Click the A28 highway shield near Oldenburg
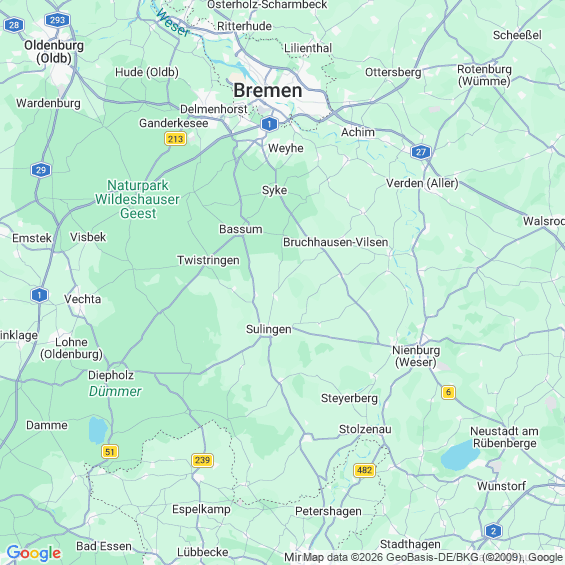The height and width of the screenshot is (565, 565). (14, 25)
